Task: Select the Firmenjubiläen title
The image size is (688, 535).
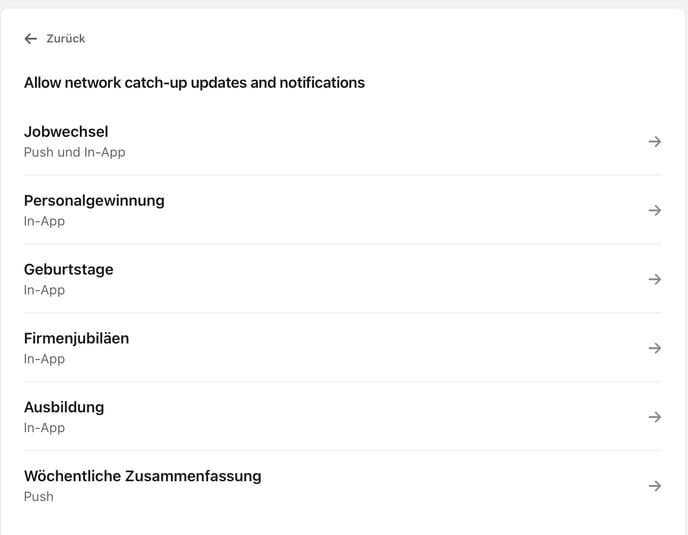Action: pyautogui.click(x=76, y=338)
